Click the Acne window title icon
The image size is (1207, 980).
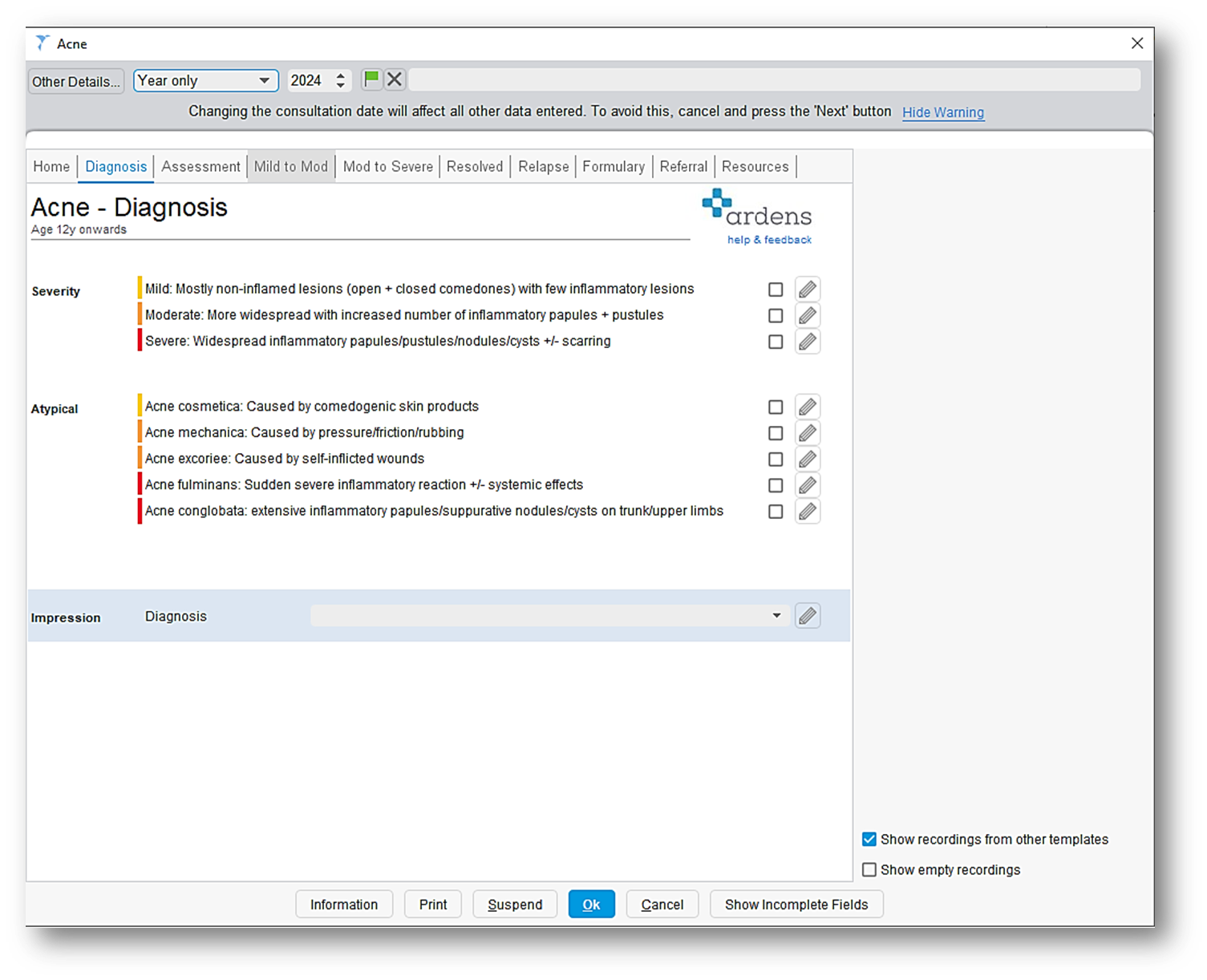(42, 43)
